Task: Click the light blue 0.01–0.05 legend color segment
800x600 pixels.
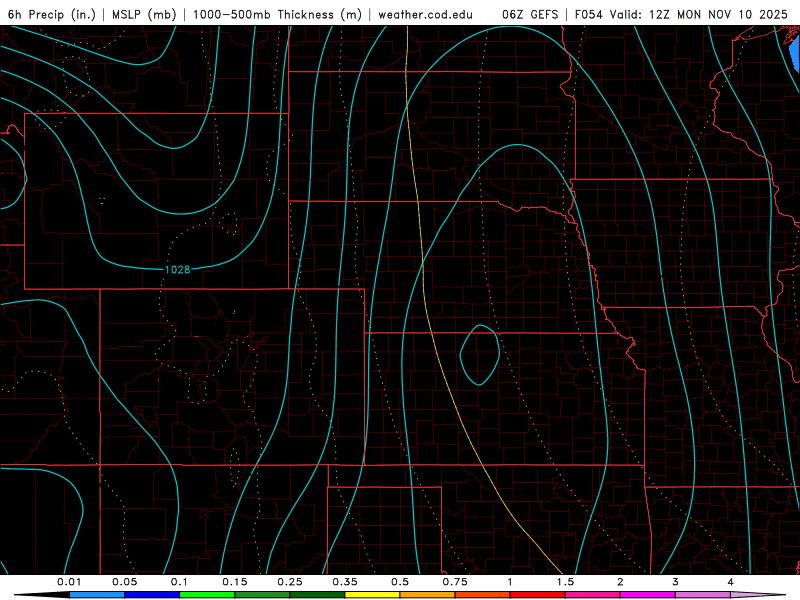Action: tap(97, 595)
